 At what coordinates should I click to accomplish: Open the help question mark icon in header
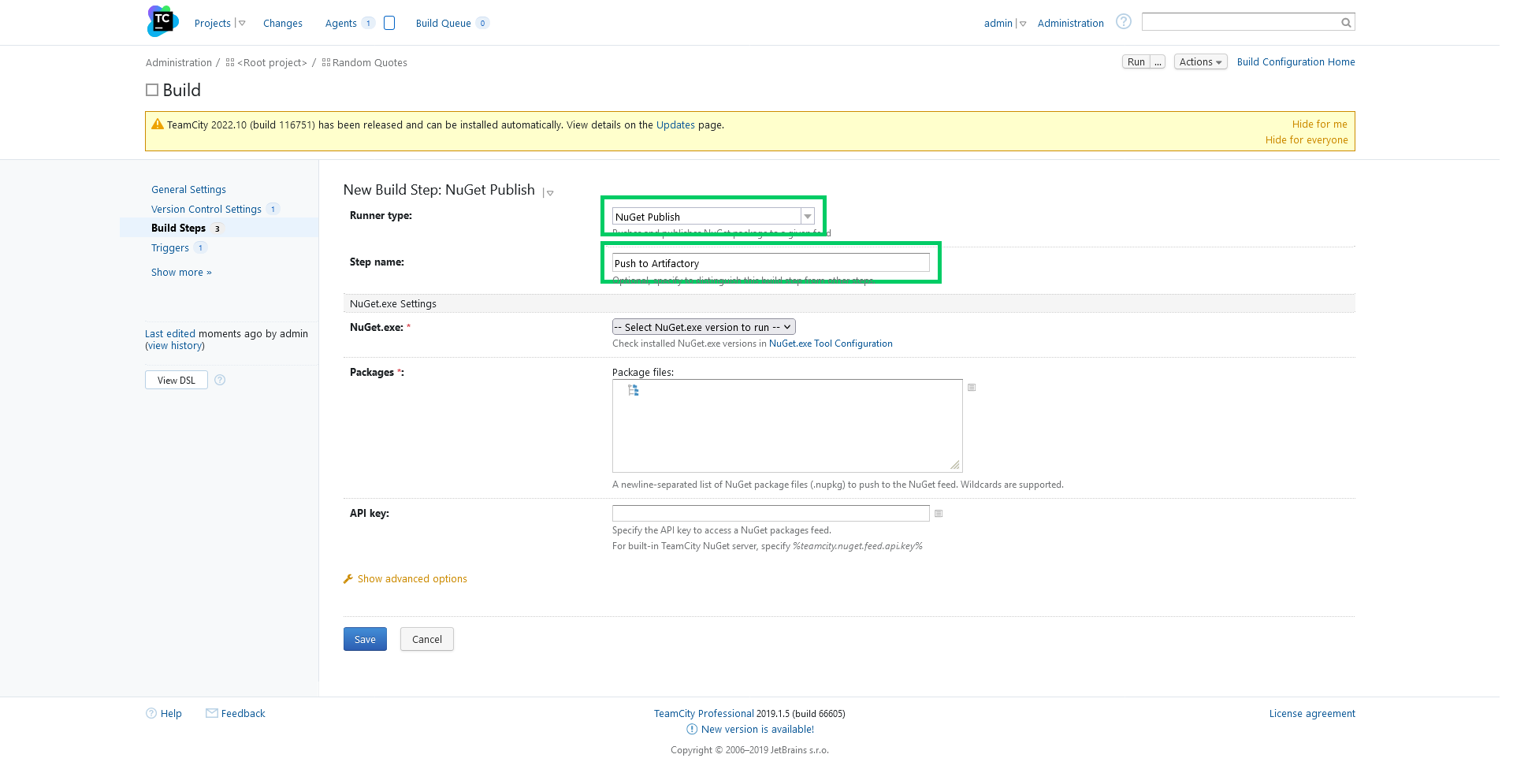click(1124, 22)
